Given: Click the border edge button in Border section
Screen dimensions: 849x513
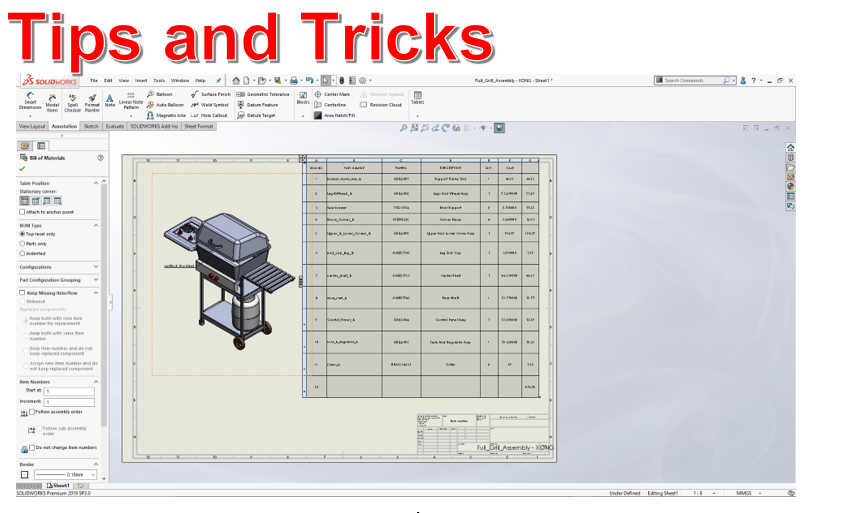Looking at the screenshot, I should [24, 475].
